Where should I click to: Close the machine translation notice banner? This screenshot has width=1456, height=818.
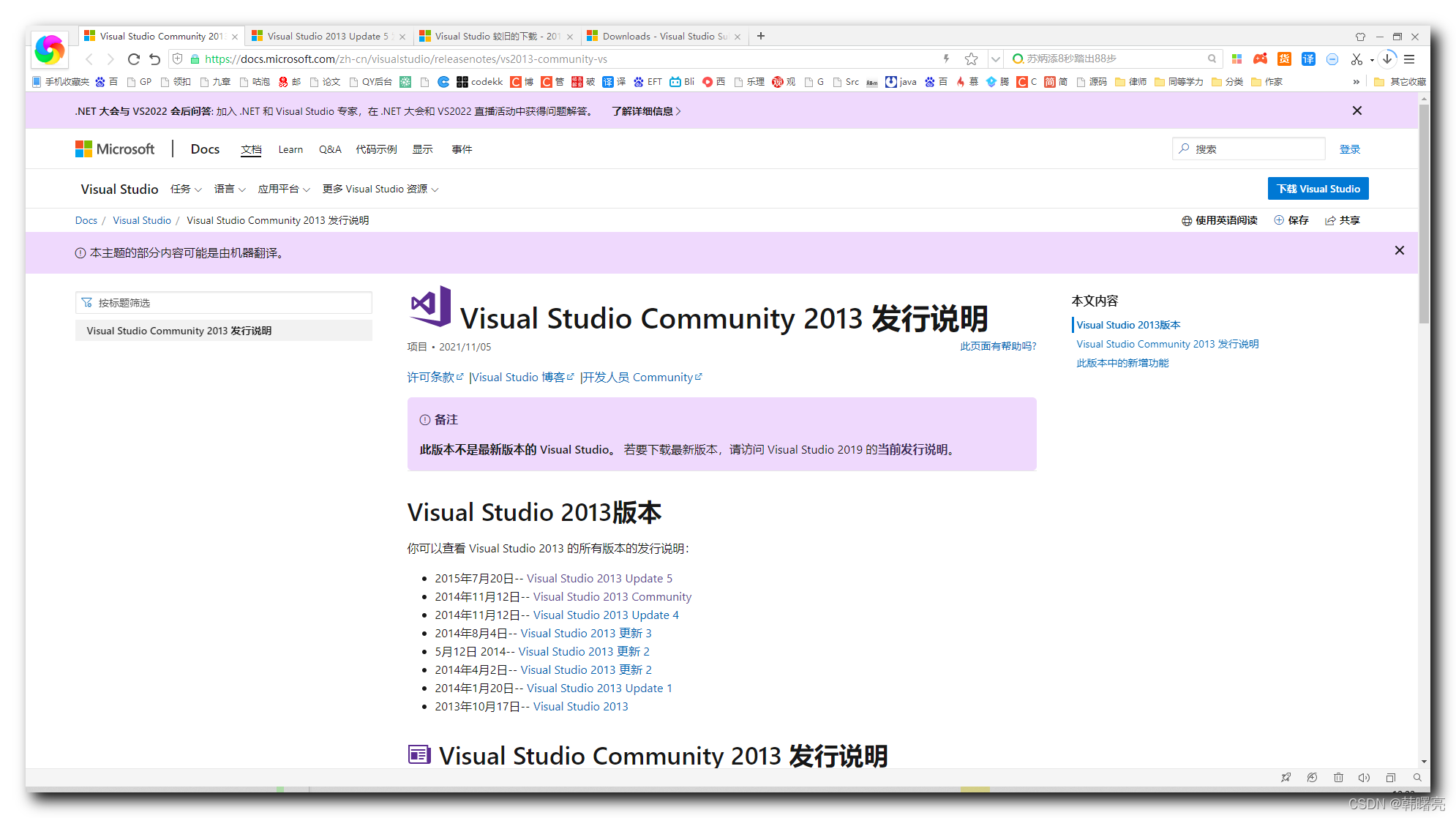[x=1399, y=250]
